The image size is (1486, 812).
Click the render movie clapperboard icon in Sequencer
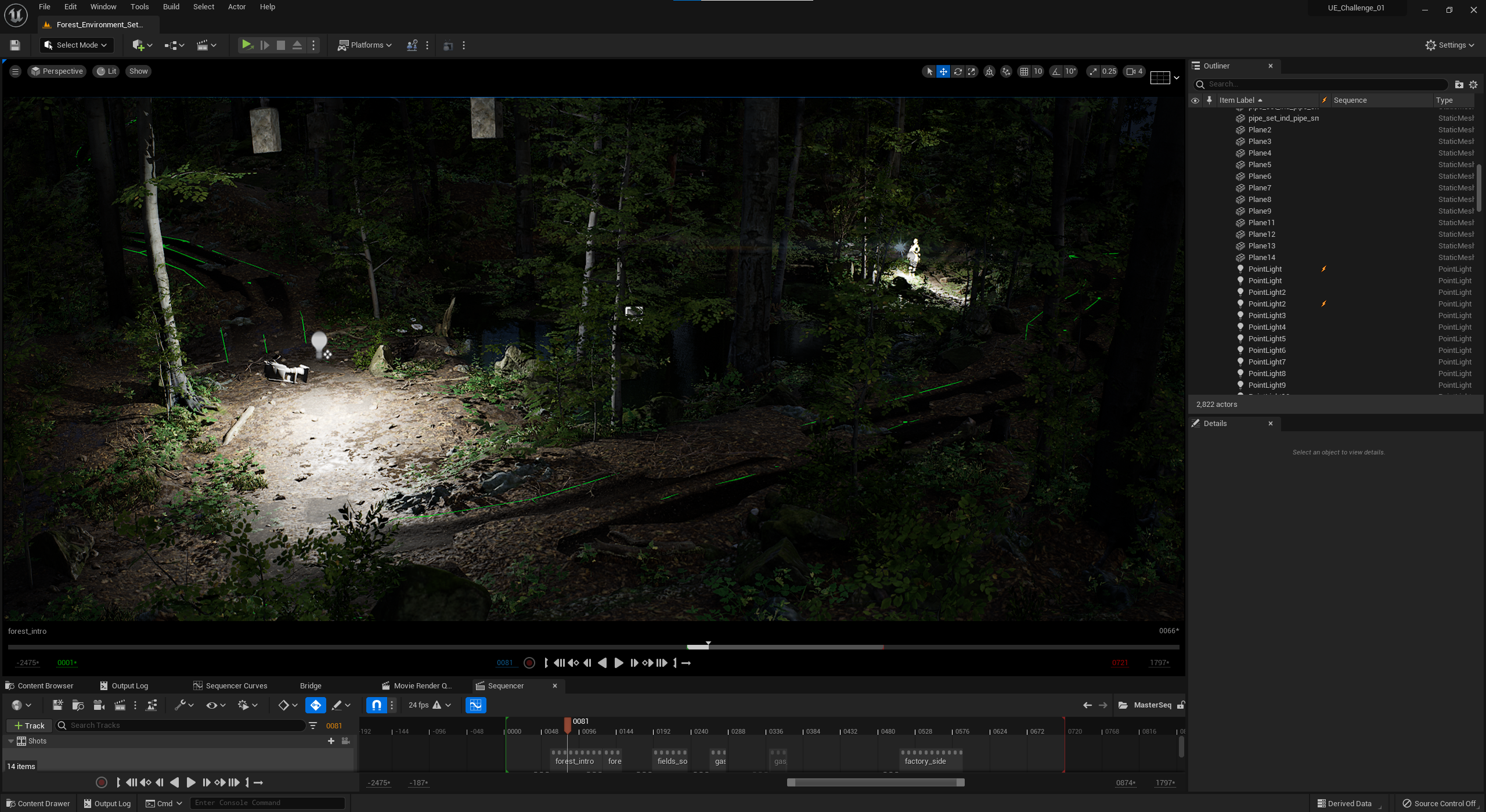click(120, 705)
